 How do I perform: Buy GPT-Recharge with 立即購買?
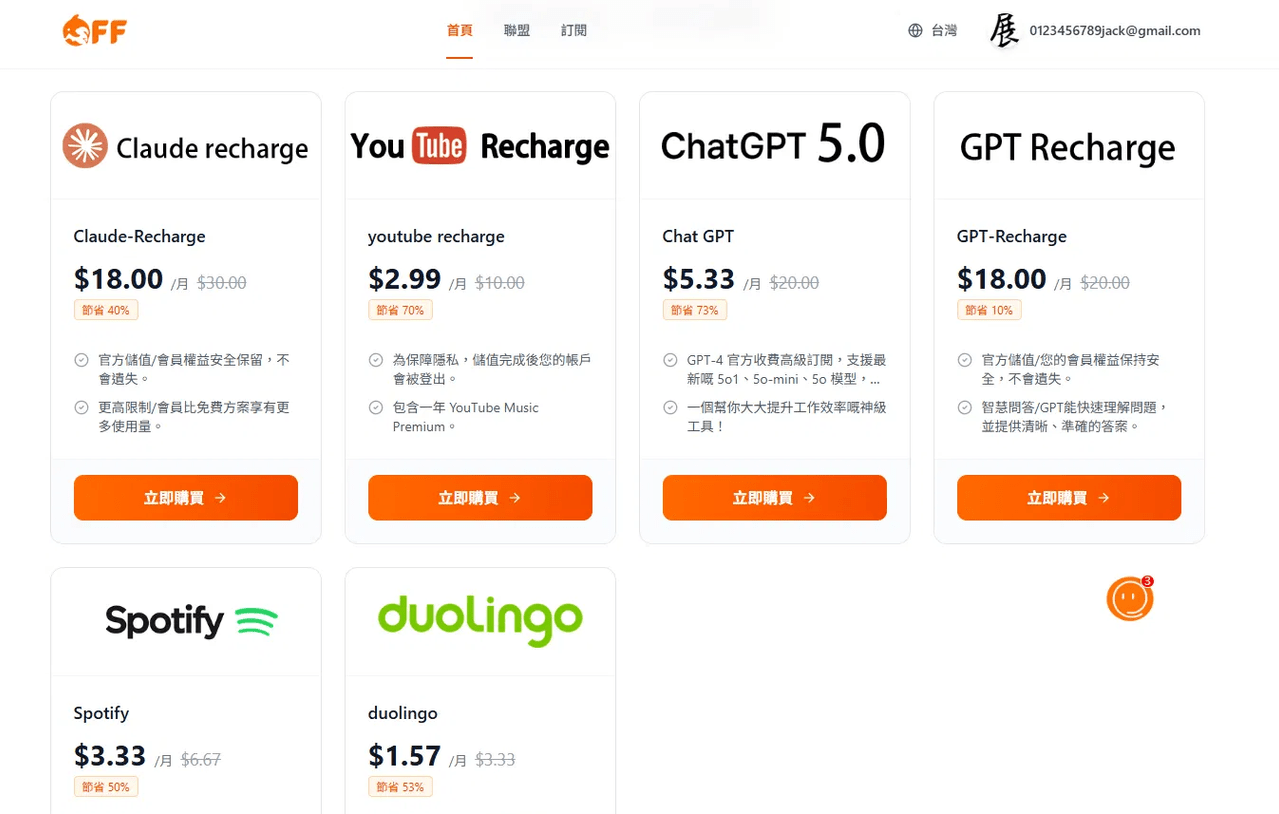click(x=1069, y=498)
